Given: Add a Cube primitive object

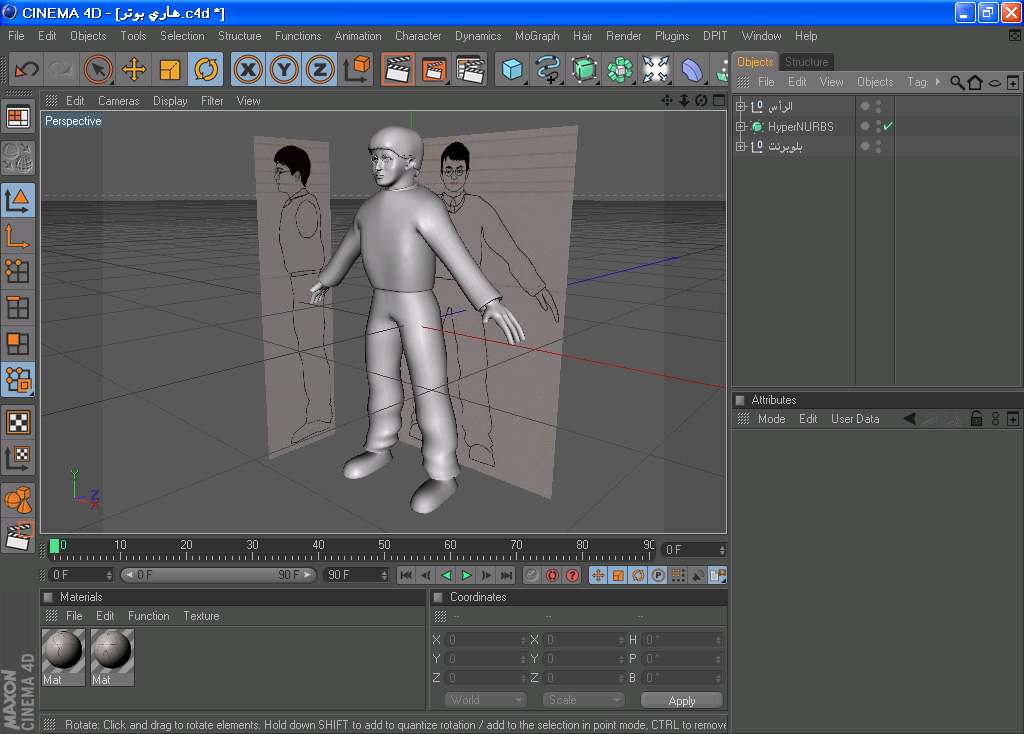Looking at the screenshot, I should pyautogui.click(x=512, y=69).
